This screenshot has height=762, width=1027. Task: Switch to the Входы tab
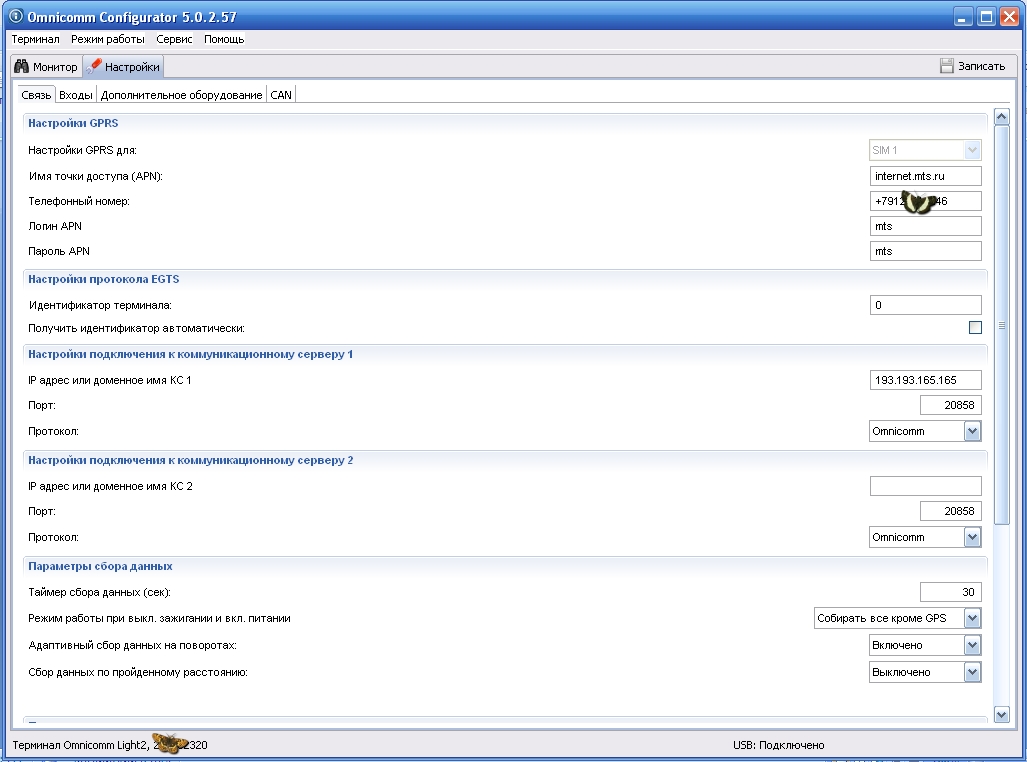76,95
